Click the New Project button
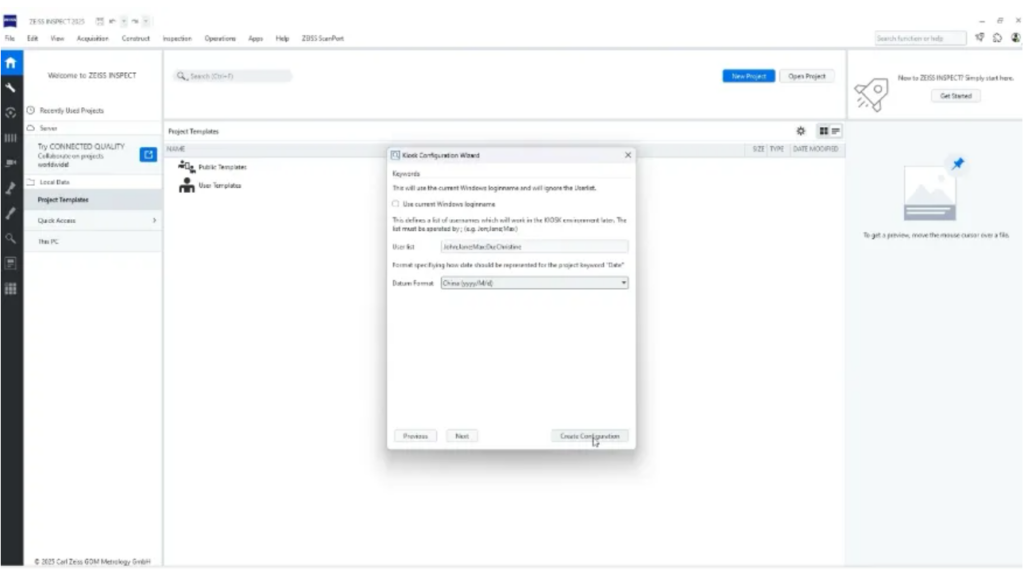This screenshot has height=570, width=1024. pos(748,76)
